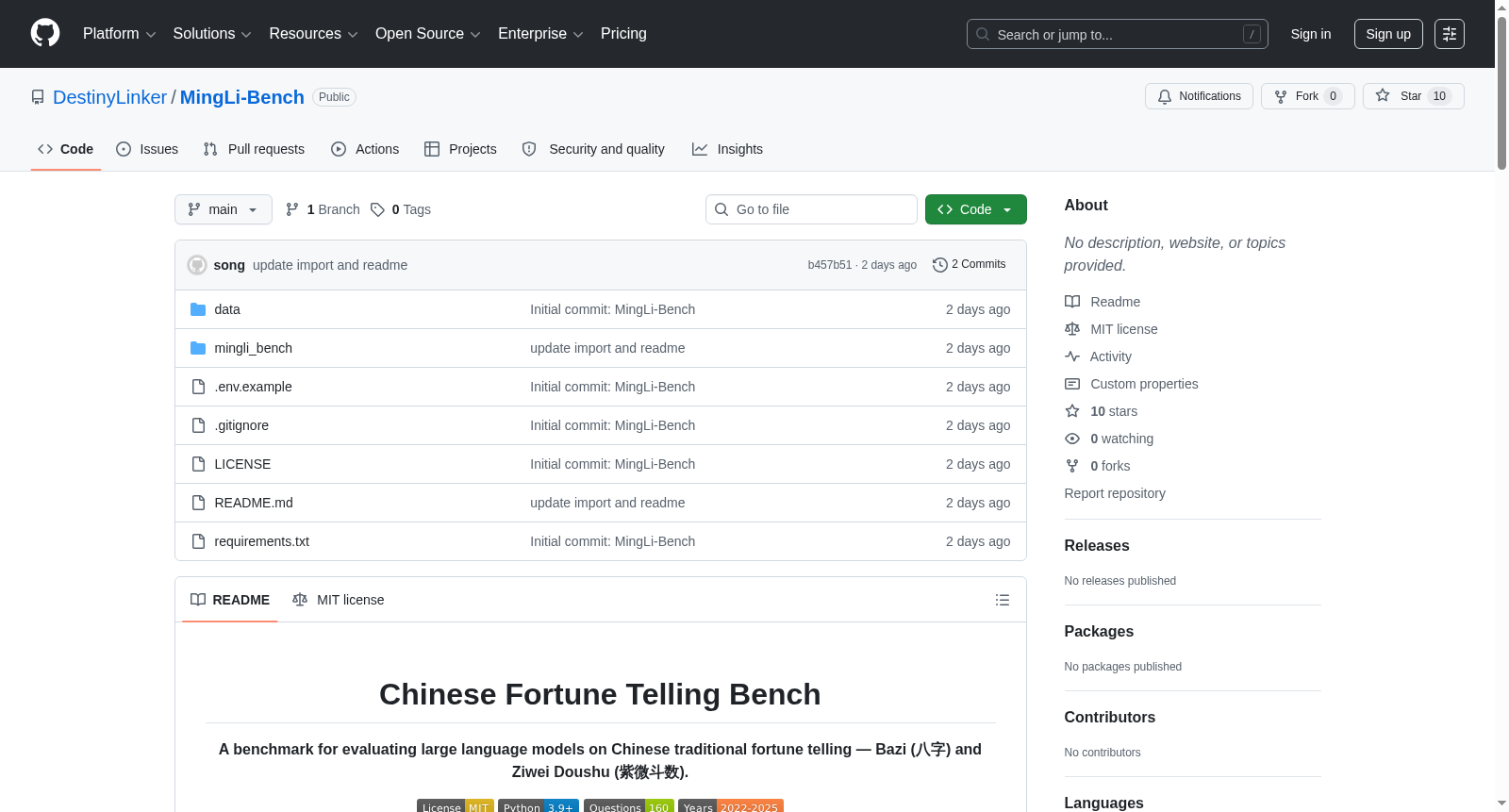Click the pulse icon beside Activity
The width and height of the screenshot is (1509, 812).
coord(1072,356)
